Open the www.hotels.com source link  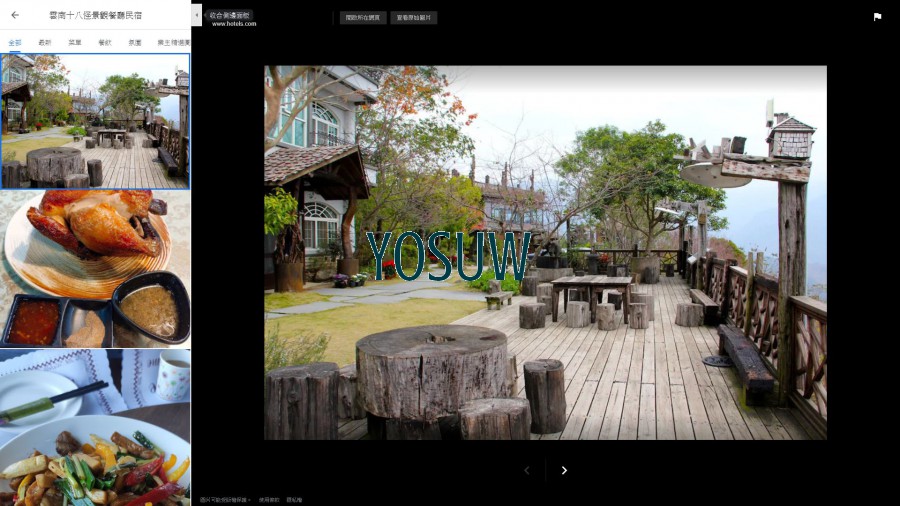point(234,23)
